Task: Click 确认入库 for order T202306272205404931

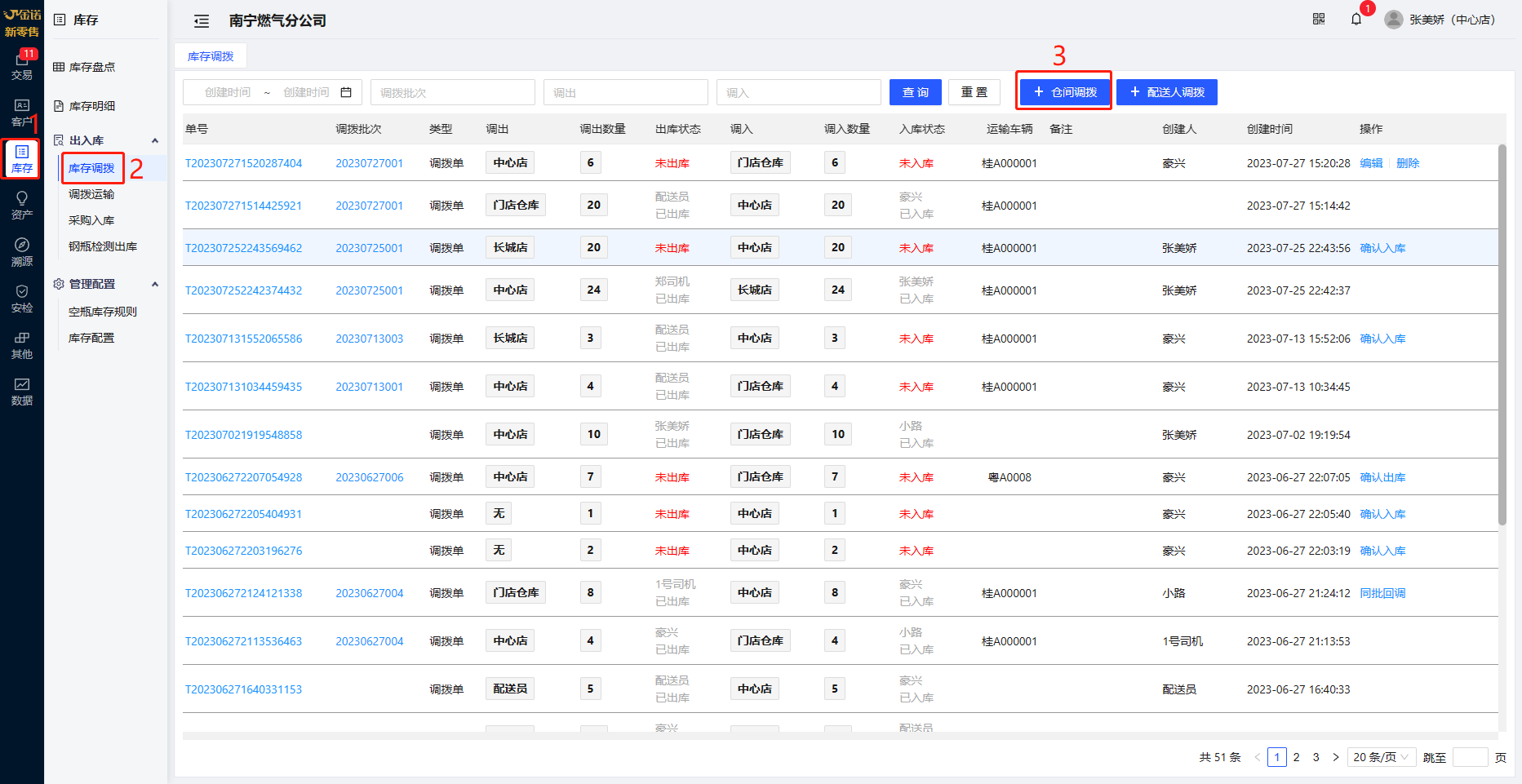Action: [1382, 514]
